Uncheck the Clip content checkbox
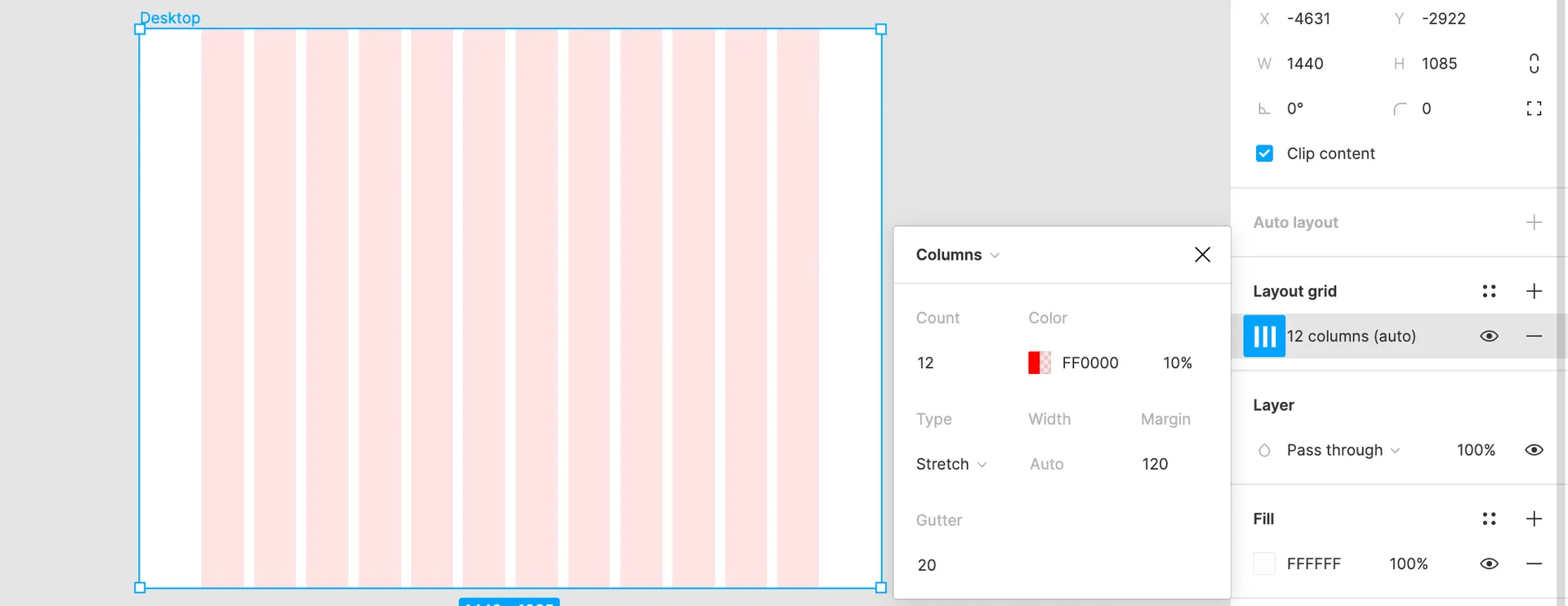The image size is (1568, 606). tap(1264, 154)
